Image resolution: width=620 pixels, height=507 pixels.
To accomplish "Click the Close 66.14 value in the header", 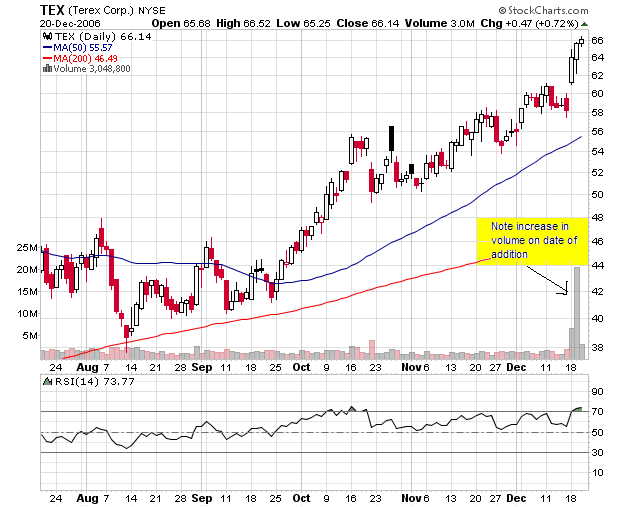I will point(368,23).
